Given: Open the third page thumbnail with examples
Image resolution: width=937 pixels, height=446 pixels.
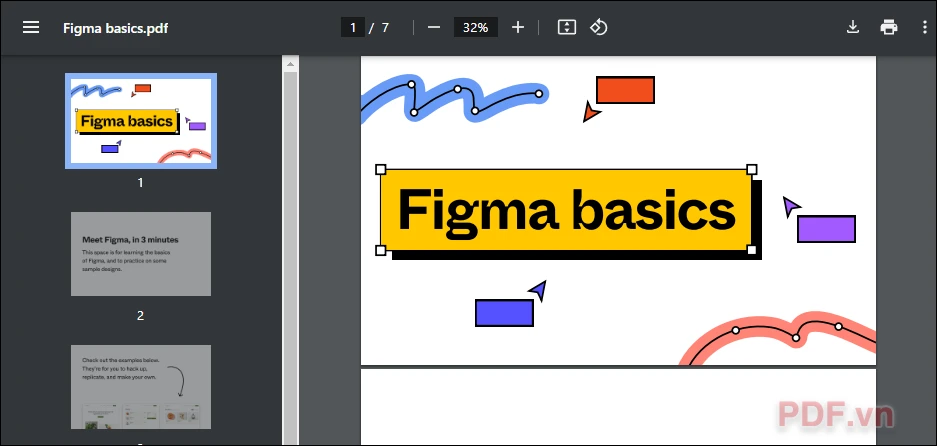Looking at the screenshot, I should 141,386.
